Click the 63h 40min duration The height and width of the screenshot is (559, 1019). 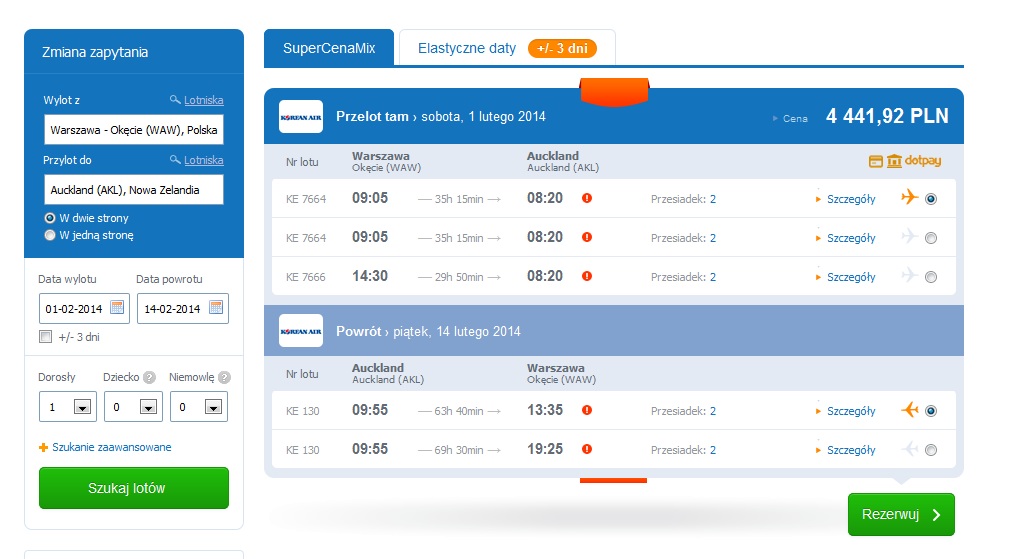click(x=459, y=411)
